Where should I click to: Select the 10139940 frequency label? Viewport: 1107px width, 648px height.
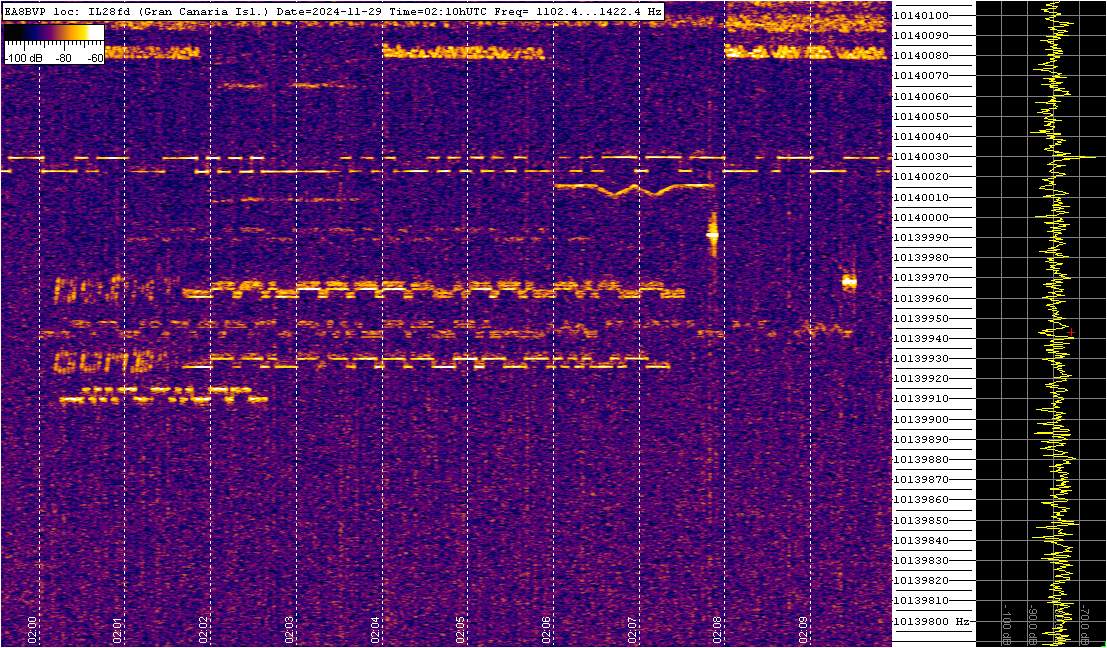pyautogui.click(x=921, y=339)
